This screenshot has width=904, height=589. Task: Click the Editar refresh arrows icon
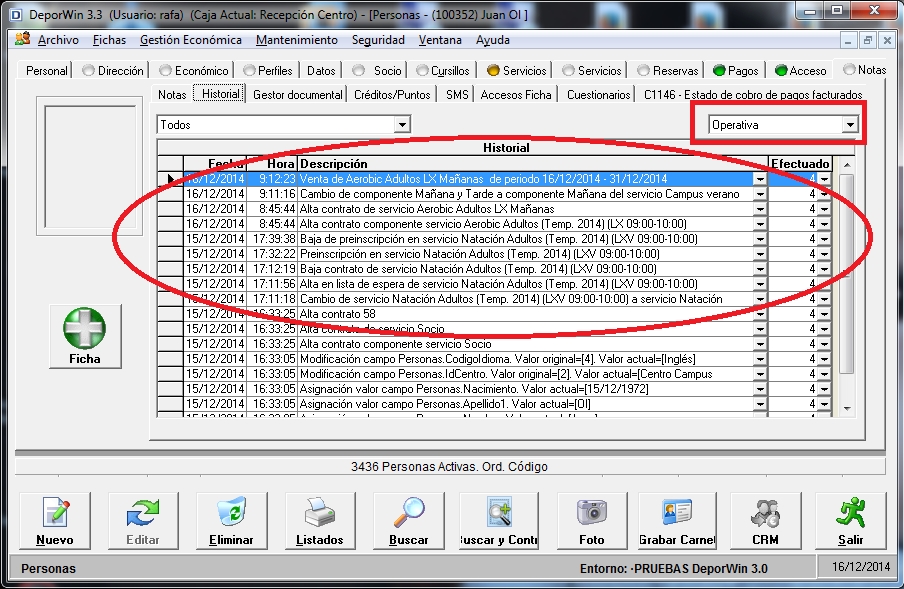coord(143,512)
